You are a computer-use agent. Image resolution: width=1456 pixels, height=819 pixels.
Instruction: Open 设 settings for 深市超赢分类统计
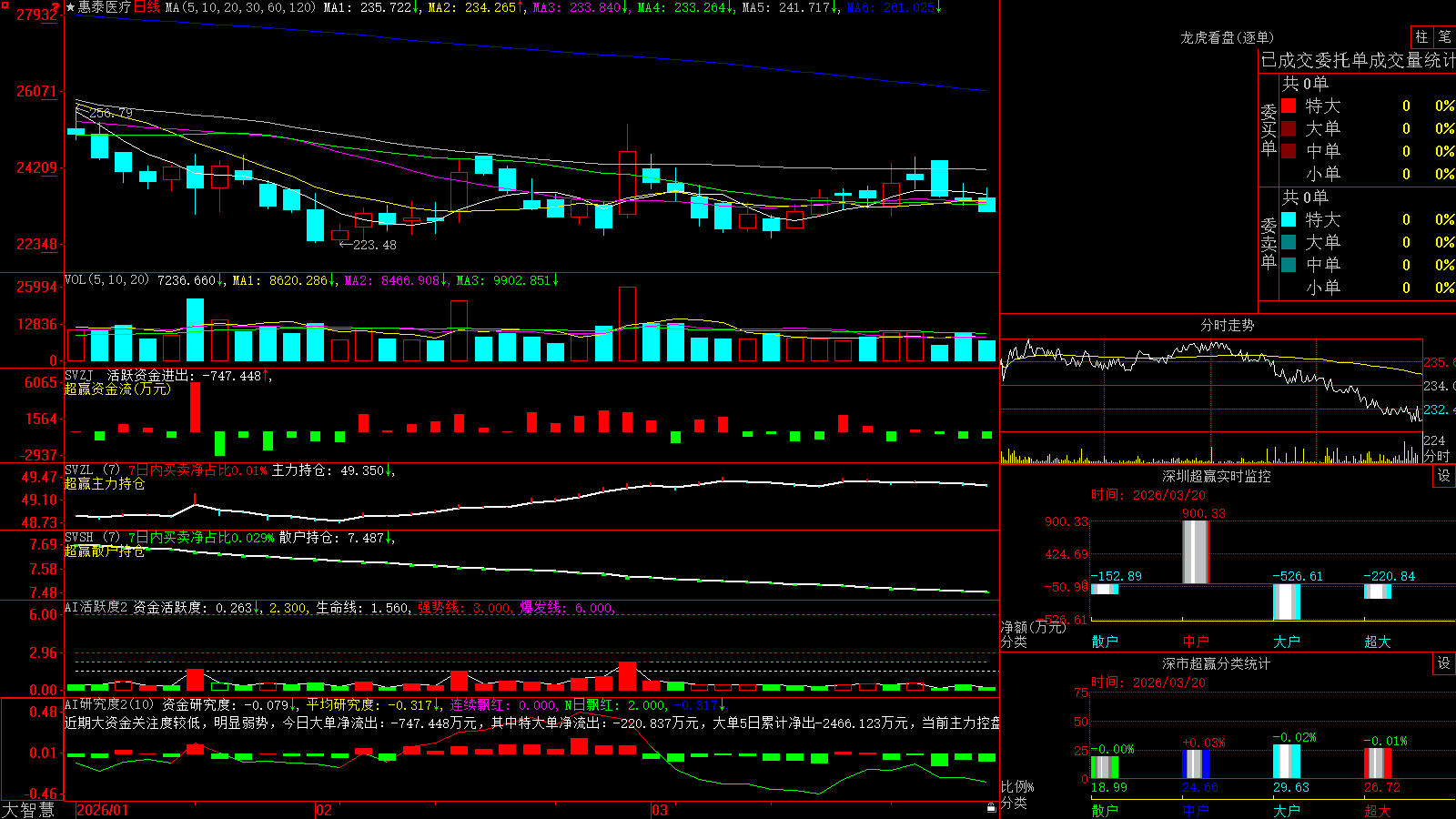1443,663
